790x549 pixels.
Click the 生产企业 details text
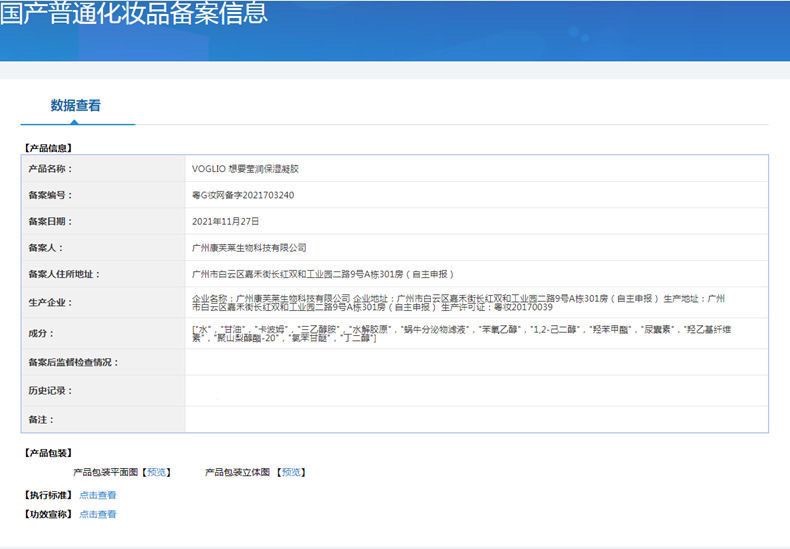coord(458,303)
